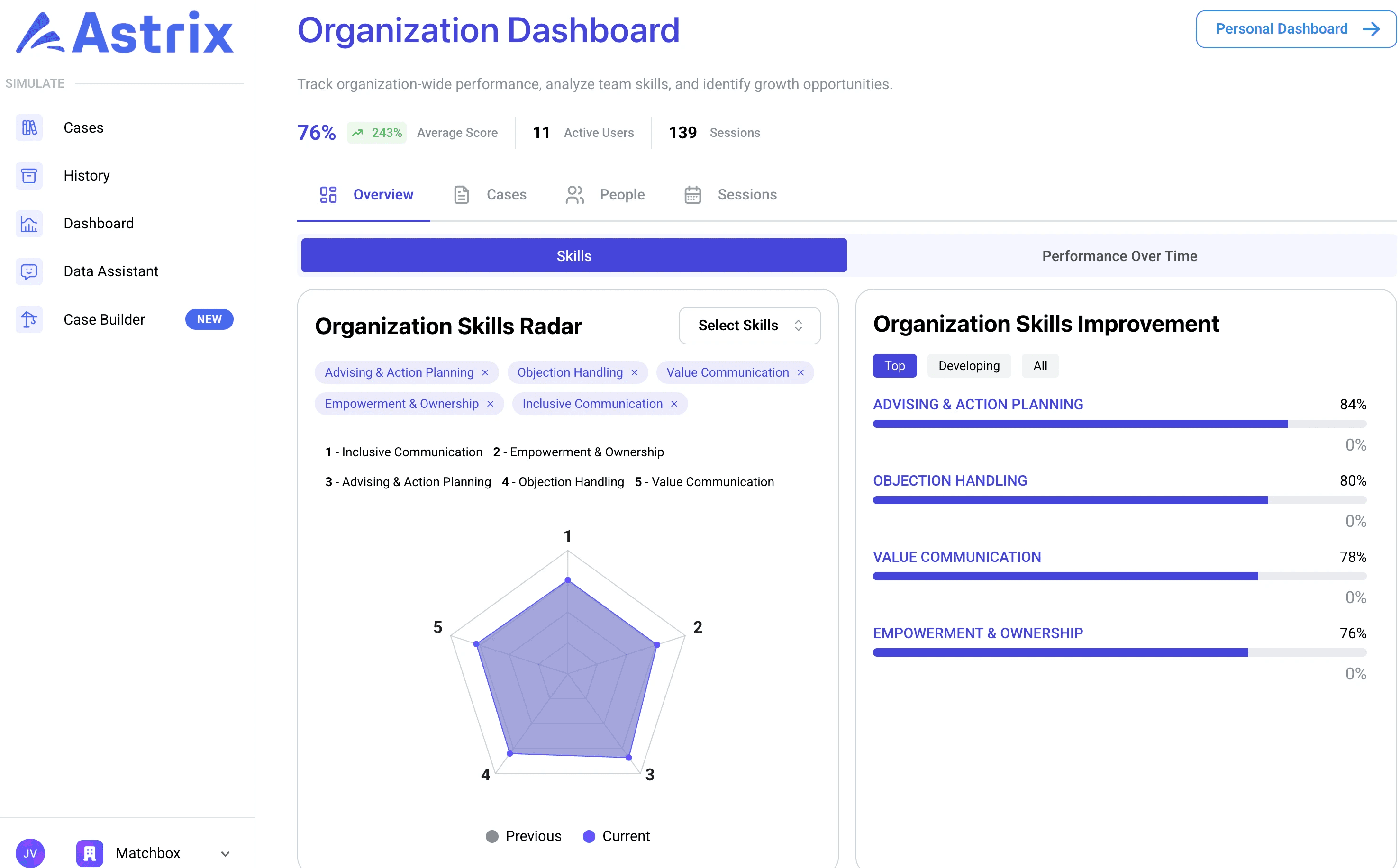
Task: Click the Cases books icon in sidebar
Action: pos(29,127)
